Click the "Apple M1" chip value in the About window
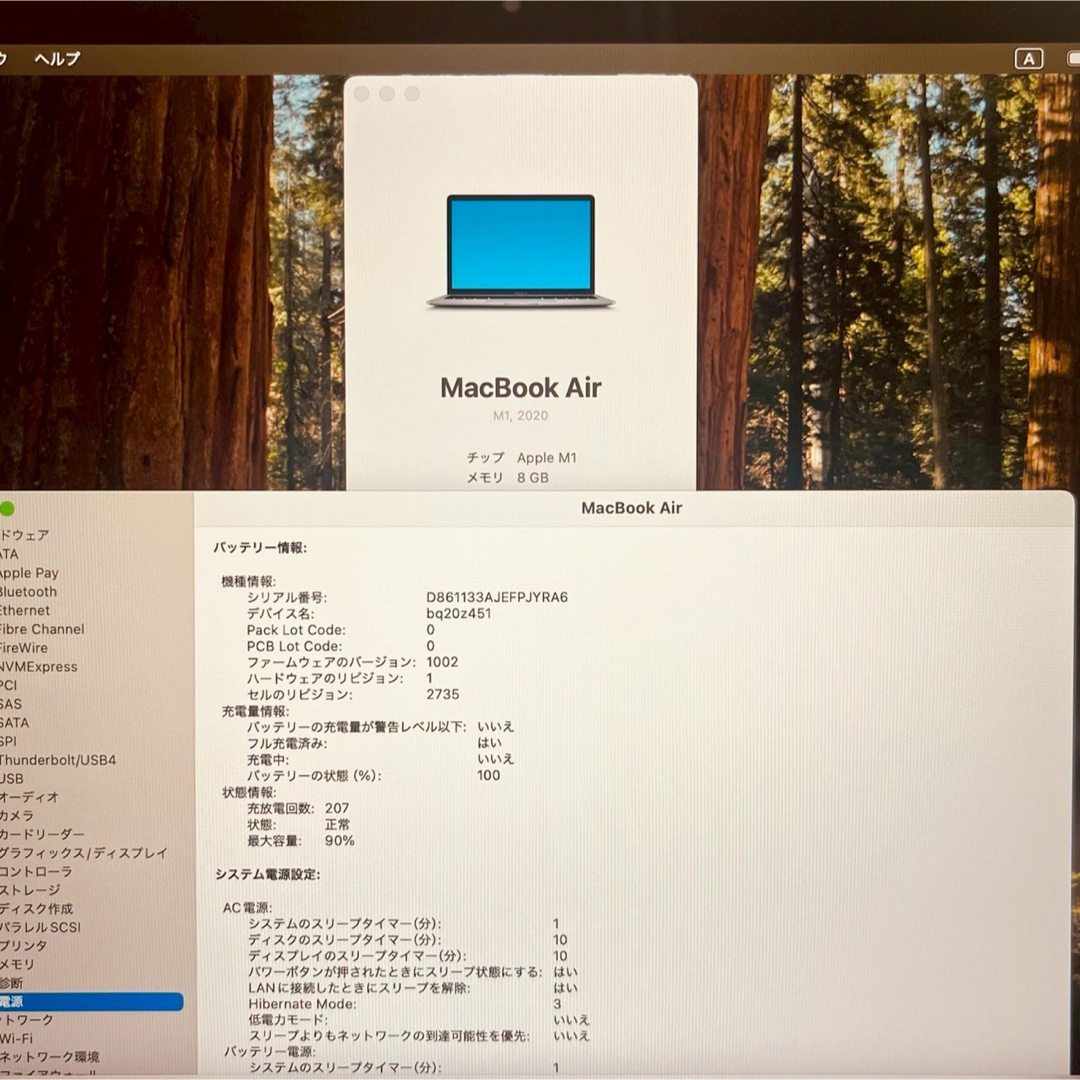 547,457
